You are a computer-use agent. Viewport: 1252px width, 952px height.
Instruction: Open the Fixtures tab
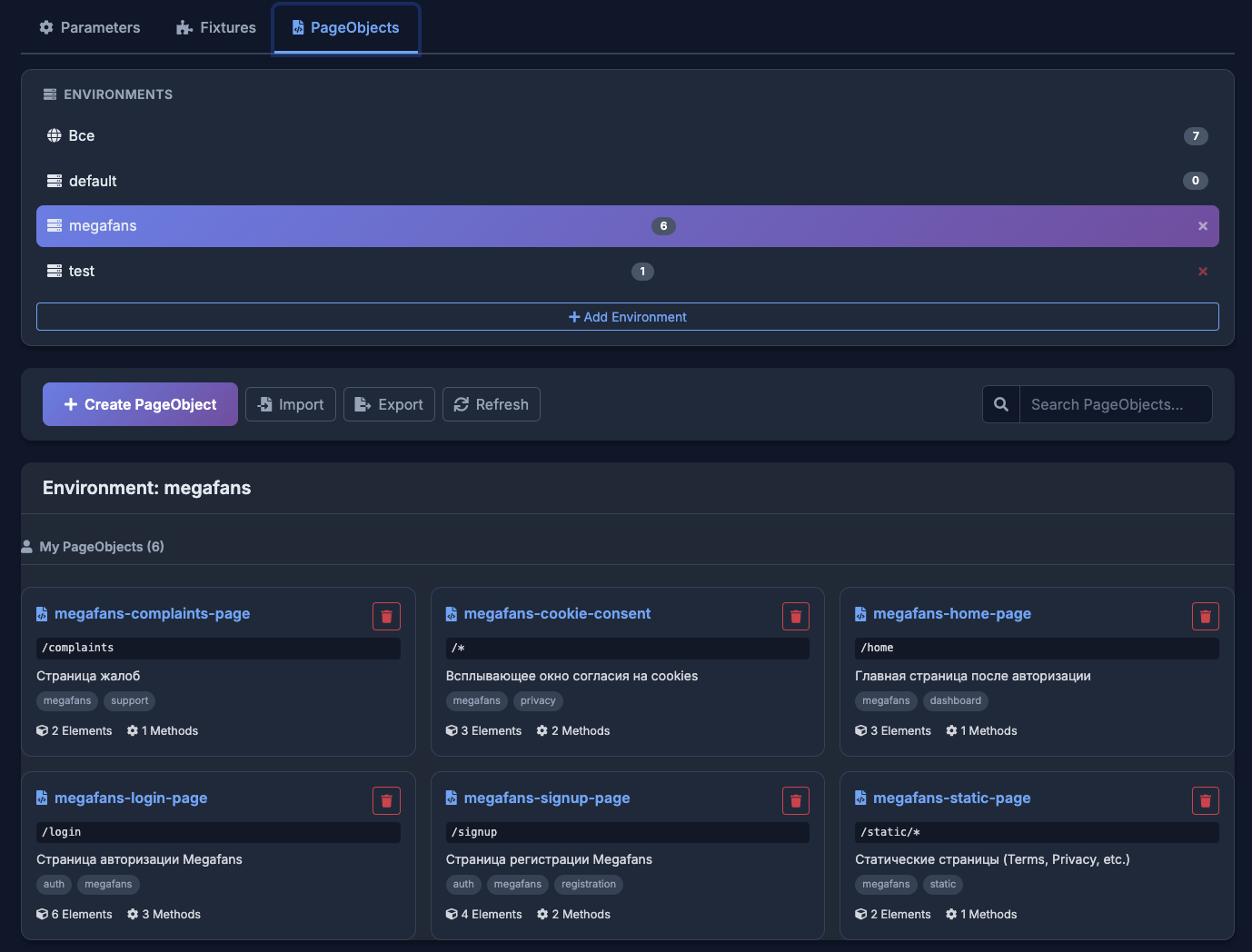[x=216, y=27]
